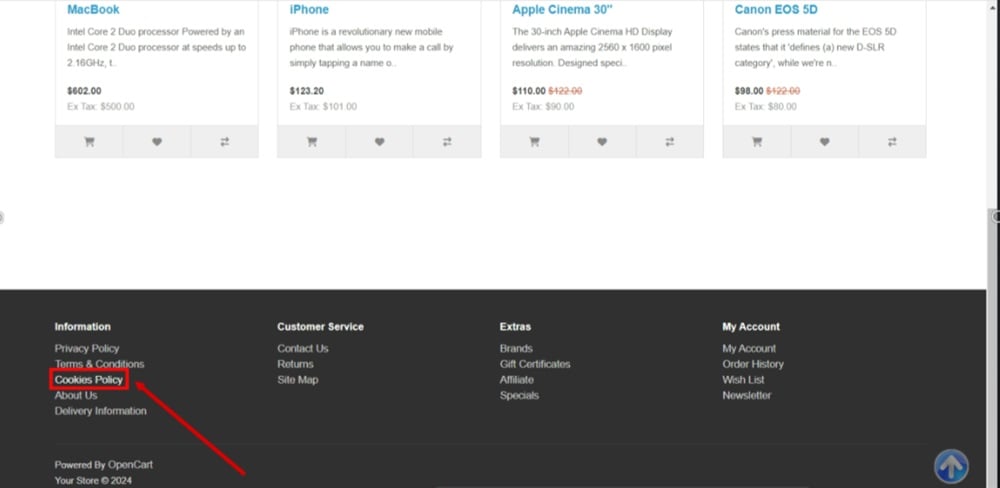Open Wish List footer link
This screenshot has height=488, width=1000.
(x=743, y=380)
